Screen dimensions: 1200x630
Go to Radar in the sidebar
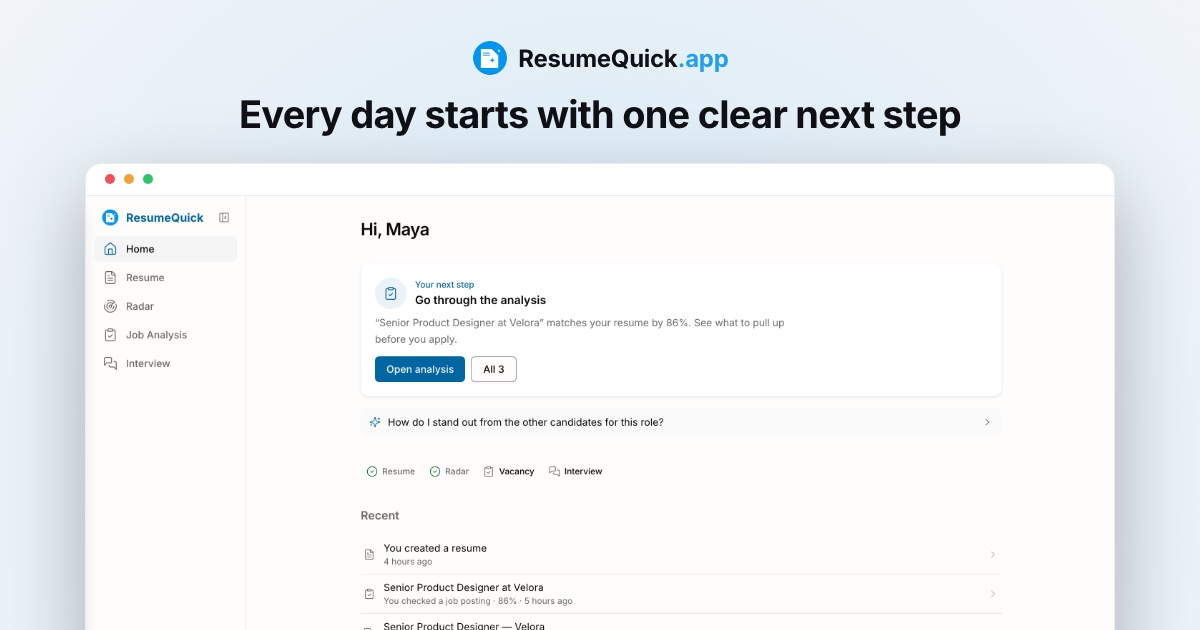166,307
